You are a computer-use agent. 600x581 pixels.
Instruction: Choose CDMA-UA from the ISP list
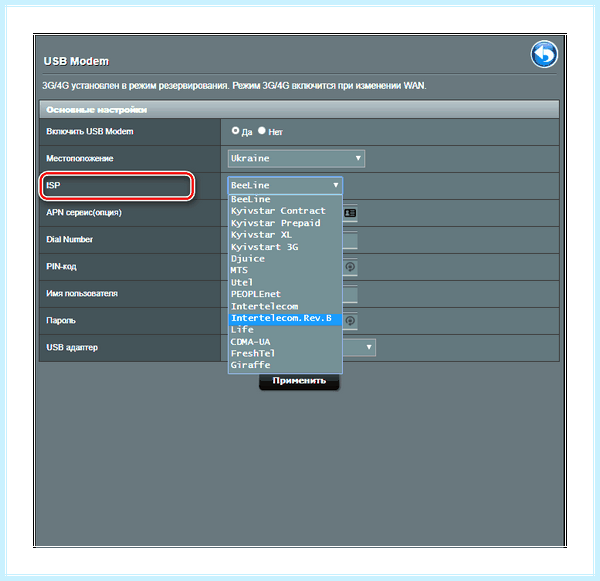(285, 342)
